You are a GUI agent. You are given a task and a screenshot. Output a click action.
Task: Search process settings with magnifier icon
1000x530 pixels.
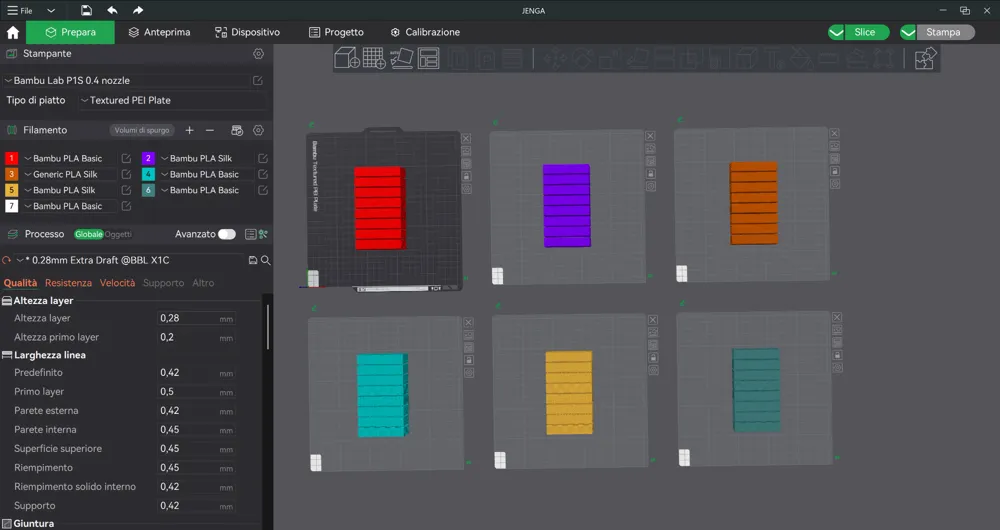(266, 260)
